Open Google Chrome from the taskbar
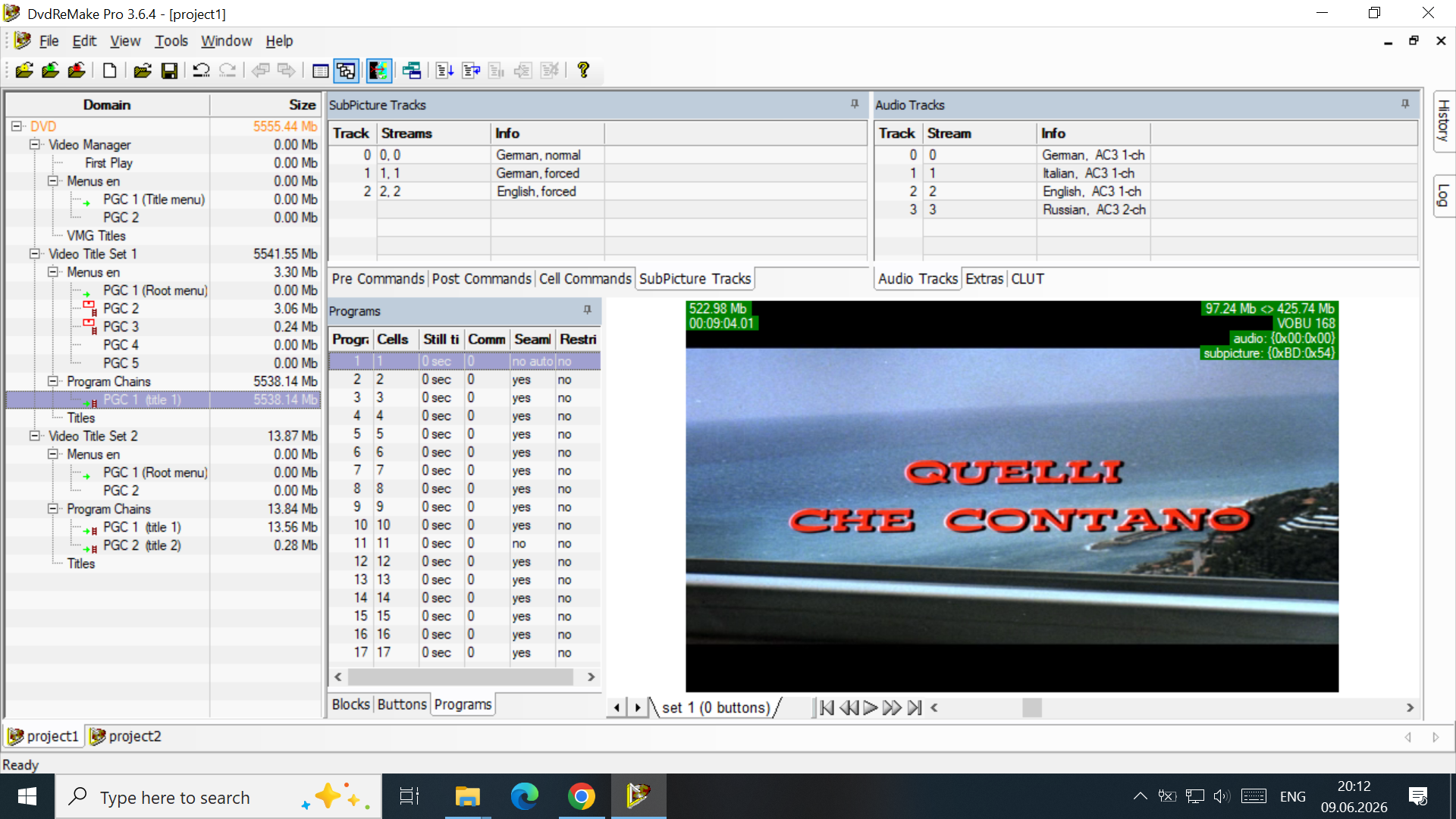This screenshot has width=1456, height=819. tap(582, 797)
